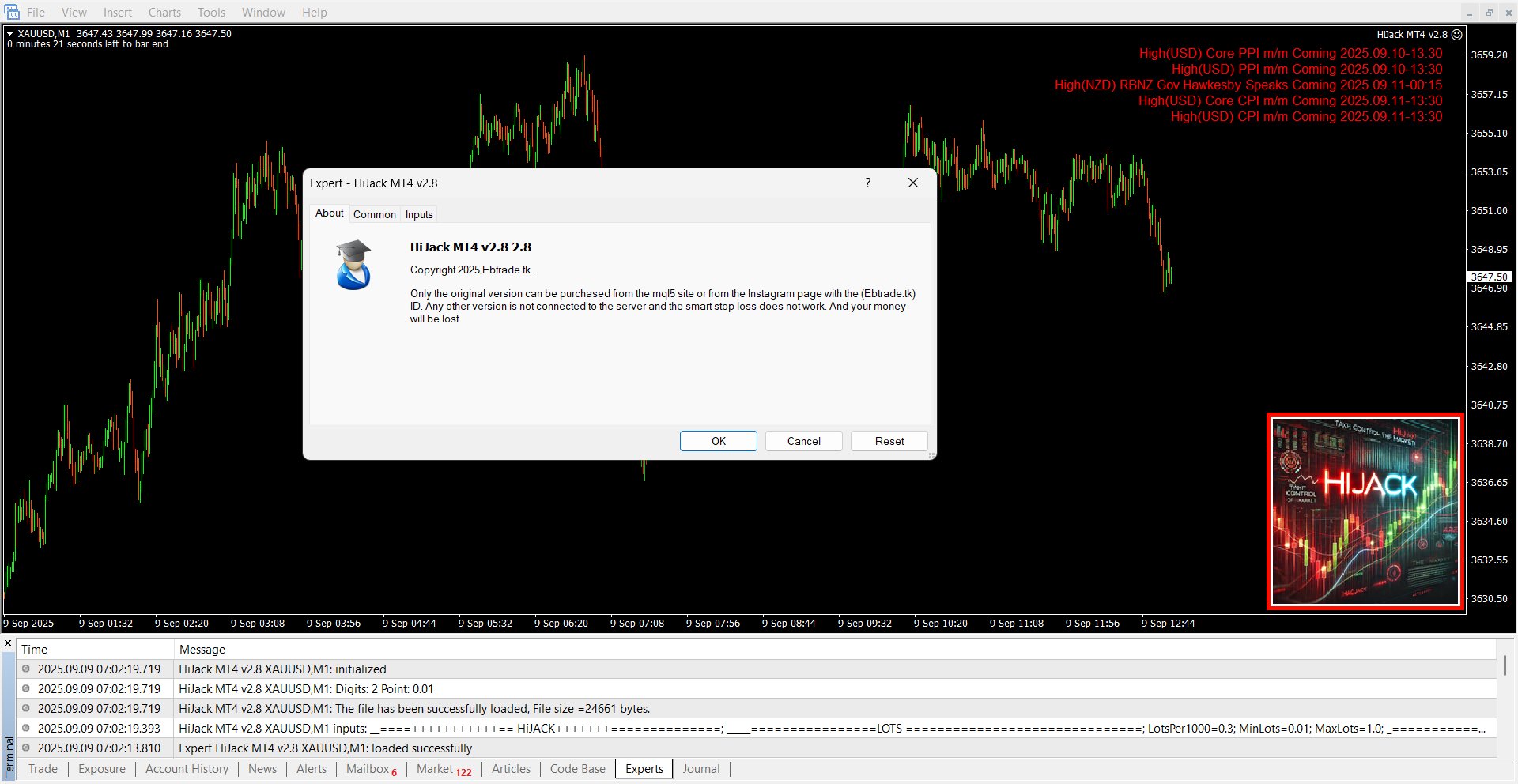Close the Expert HiJack dialog
The image size is (1518, 784).
pyautogui.click(x=913, y=183)
